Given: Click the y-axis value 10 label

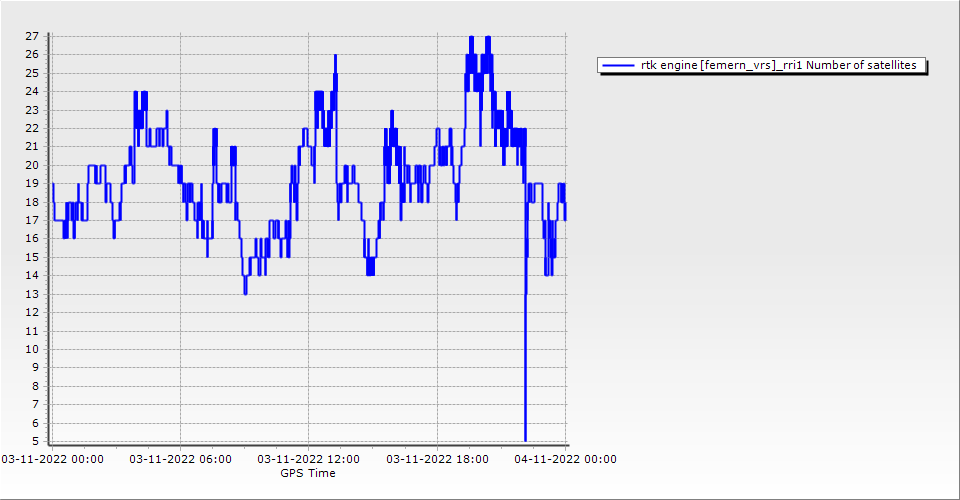Looking at the screenshot, I should 32,349.
